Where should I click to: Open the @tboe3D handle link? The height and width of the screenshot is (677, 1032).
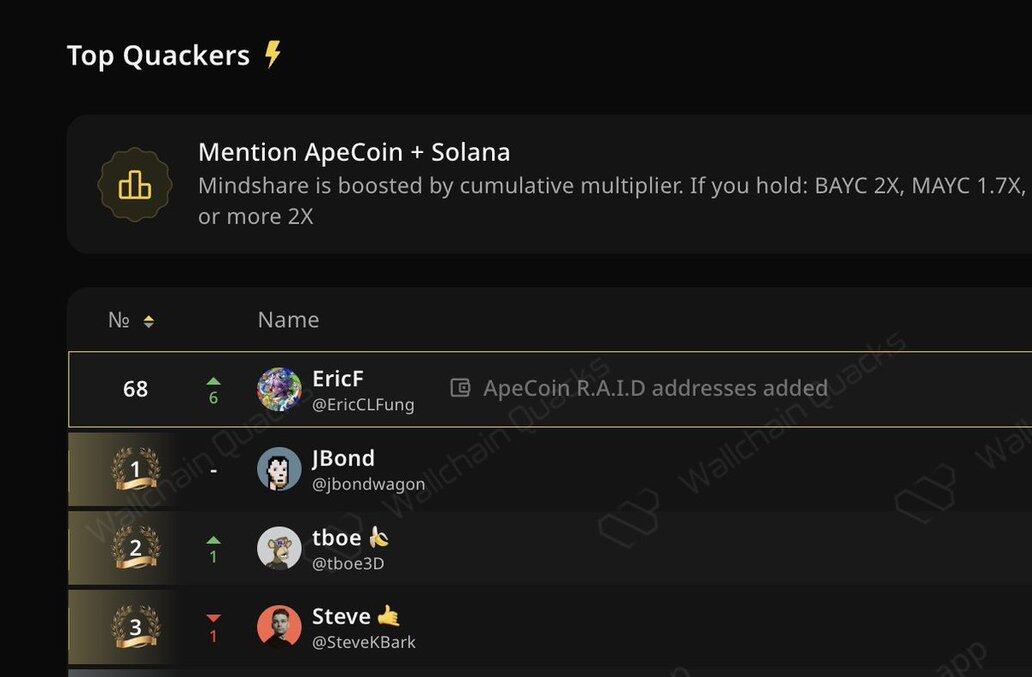click(348, 564)
